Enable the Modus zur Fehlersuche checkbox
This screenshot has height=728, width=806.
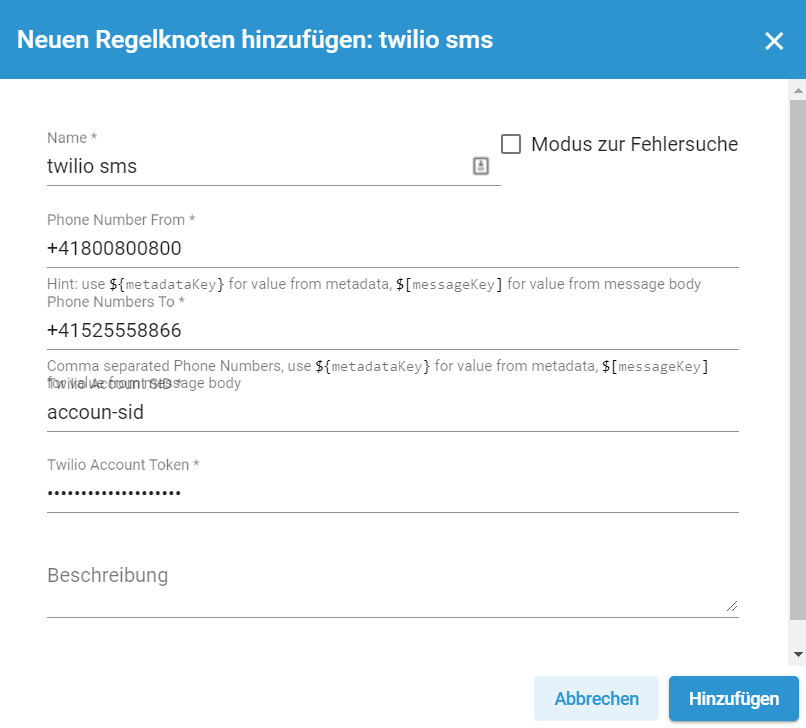[511, 144]
